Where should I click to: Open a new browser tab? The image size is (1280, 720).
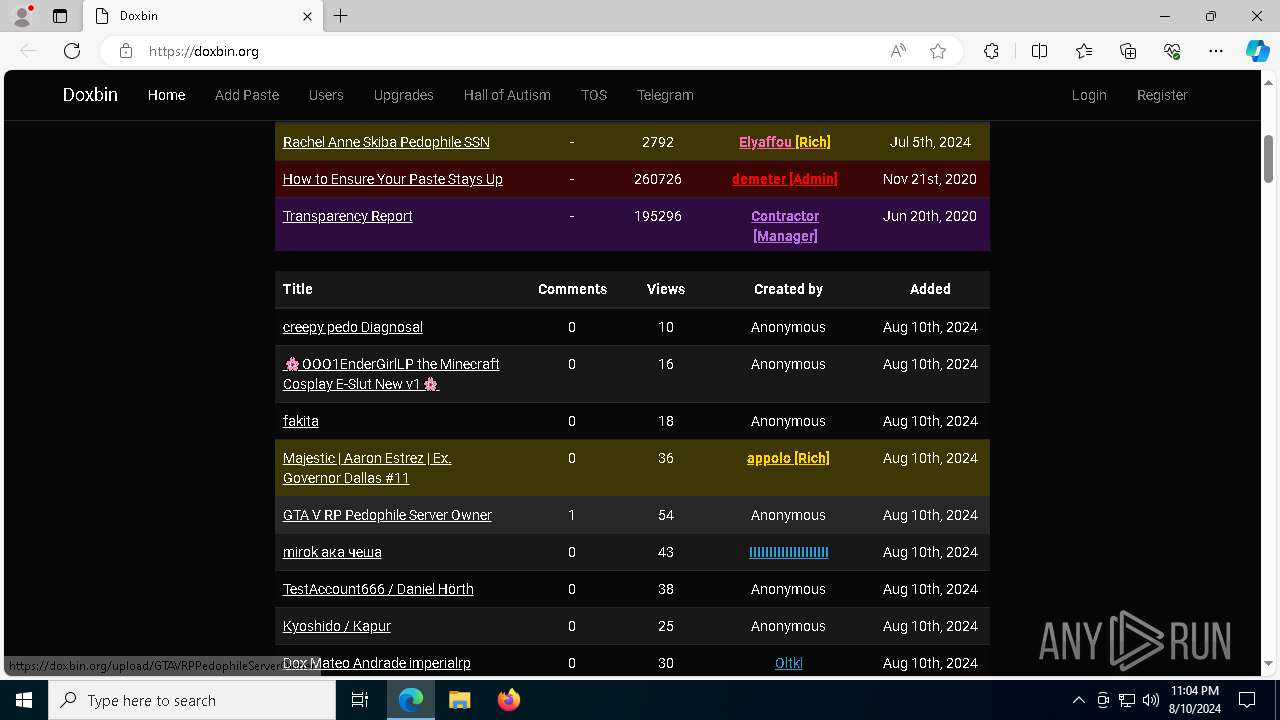[341, 16]
